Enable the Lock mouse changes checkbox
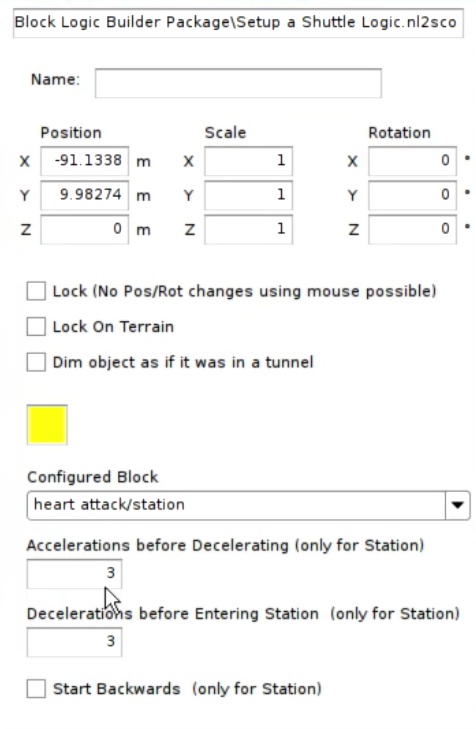The image size is (476, 729). coord(36,291)
